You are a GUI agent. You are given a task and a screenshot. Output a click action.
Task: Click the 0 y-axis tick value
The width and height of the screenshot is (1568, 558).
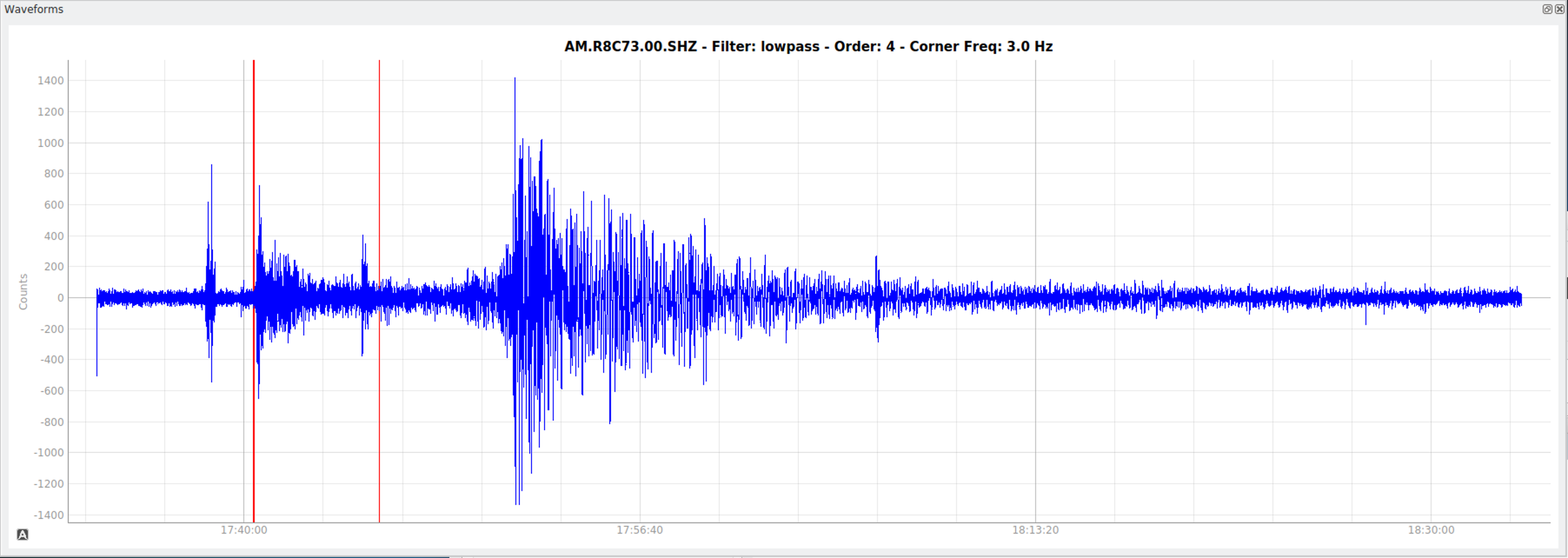click(61, 298)
